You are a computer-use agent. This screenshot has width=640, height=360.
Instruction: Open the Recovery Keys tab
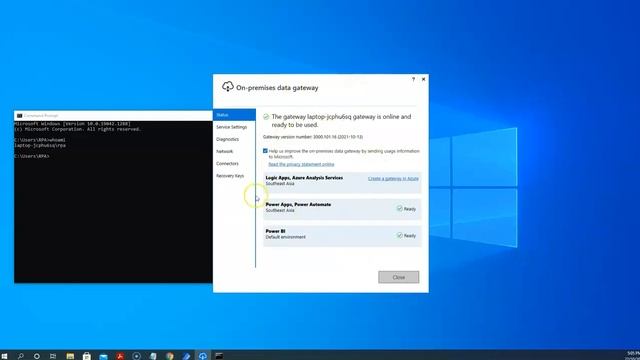click(230, 176)
